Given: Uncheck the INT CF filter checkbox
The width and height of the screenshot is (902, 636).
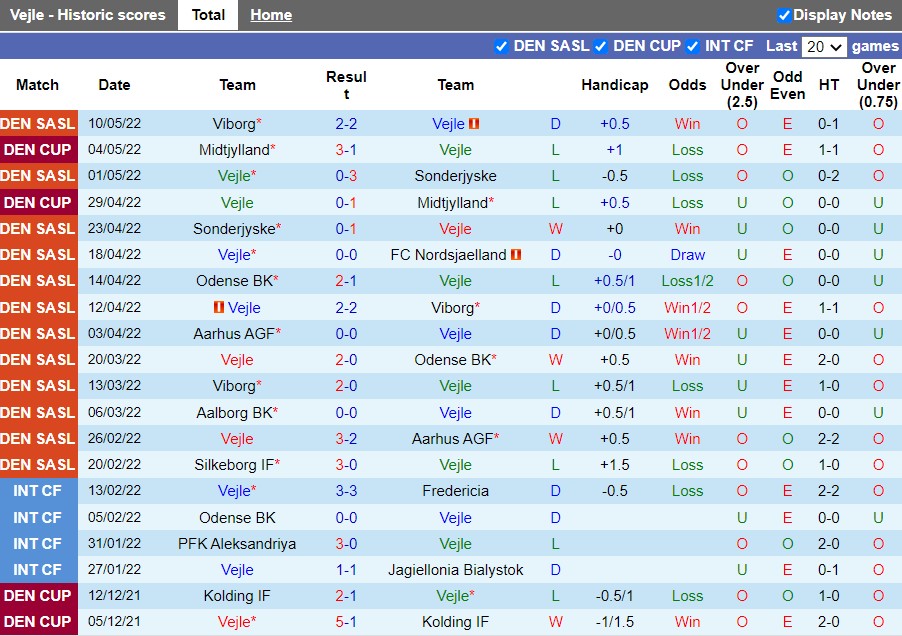Looking at the screenshot, I should pos(693,46).
